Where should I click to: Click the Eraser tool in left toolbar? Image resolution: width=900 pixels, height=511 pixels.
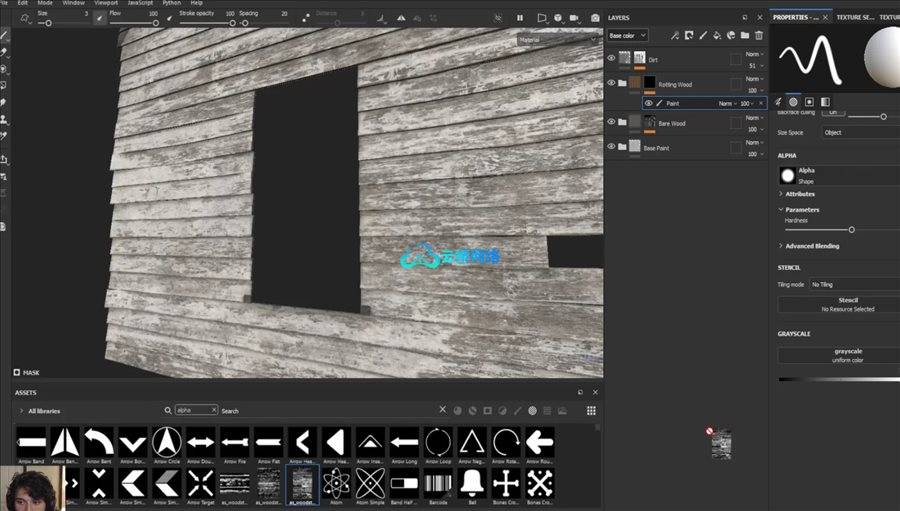pyautogui.click(x=4, y=52)
